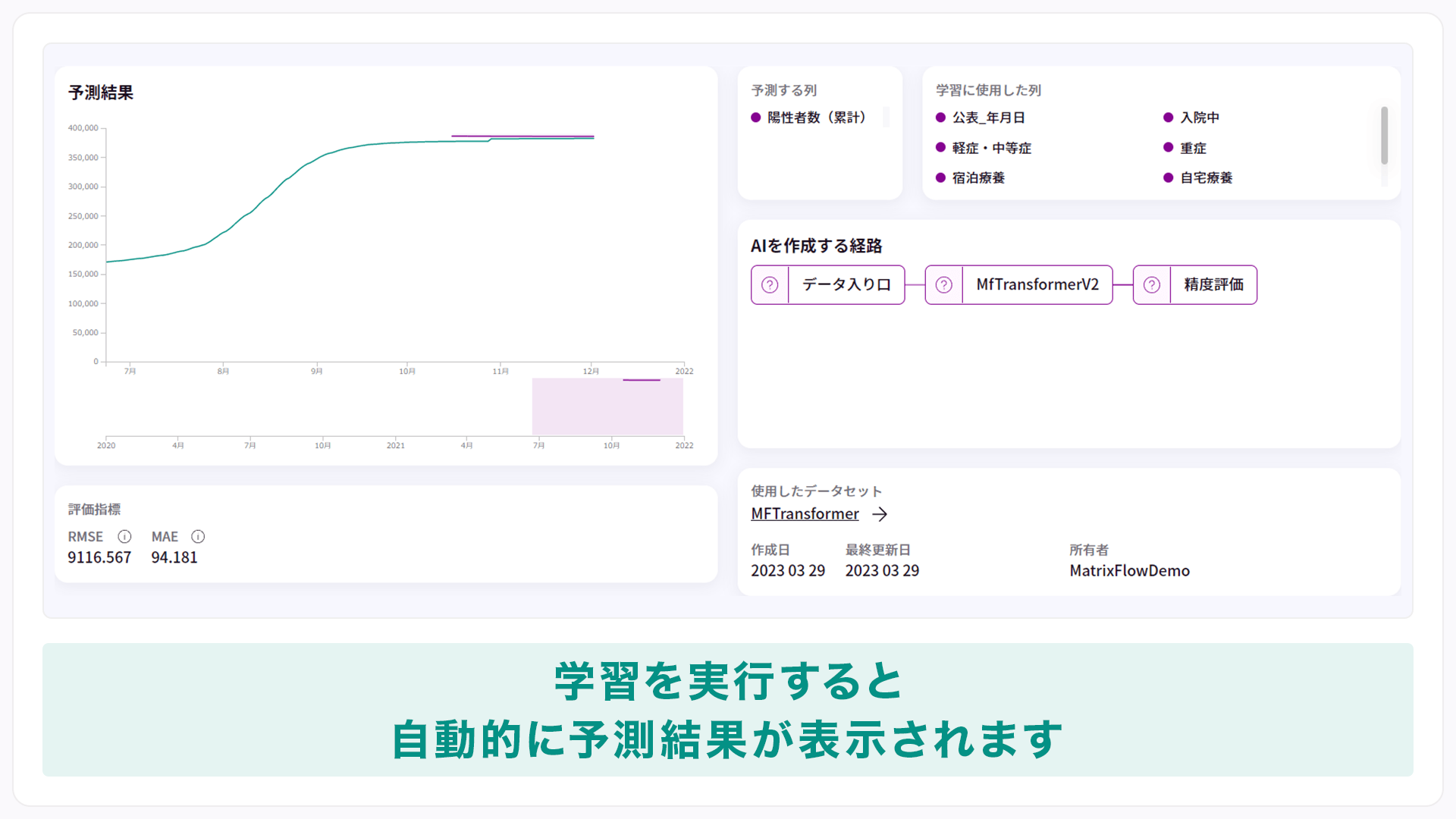Viewport: 1456px width, 819px height.
Task: Click the MAE info icon
Action: tap(198, 536)
